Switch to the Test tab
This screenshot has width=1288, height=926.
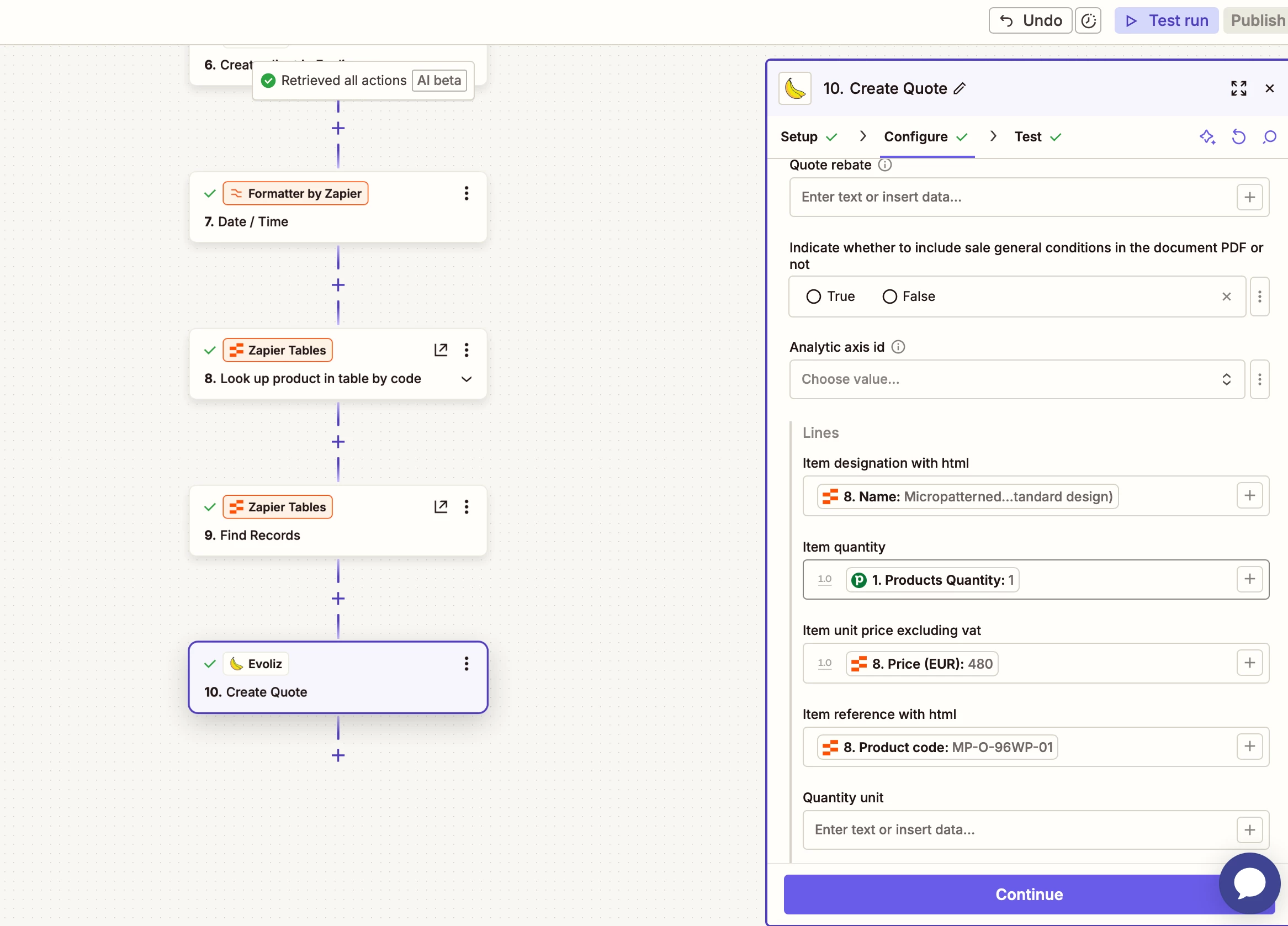1027,137
